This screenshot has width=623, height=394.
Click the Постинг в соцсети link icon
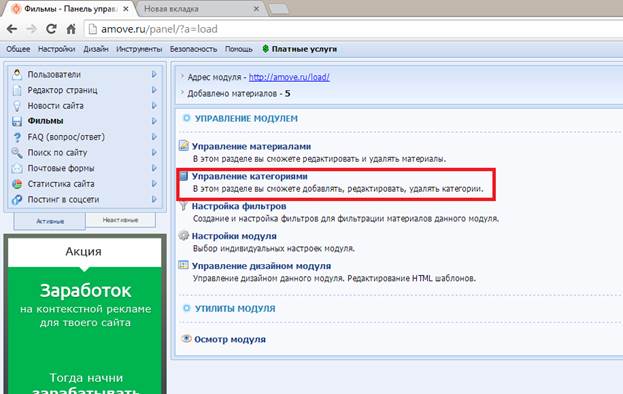click(17, 199)
